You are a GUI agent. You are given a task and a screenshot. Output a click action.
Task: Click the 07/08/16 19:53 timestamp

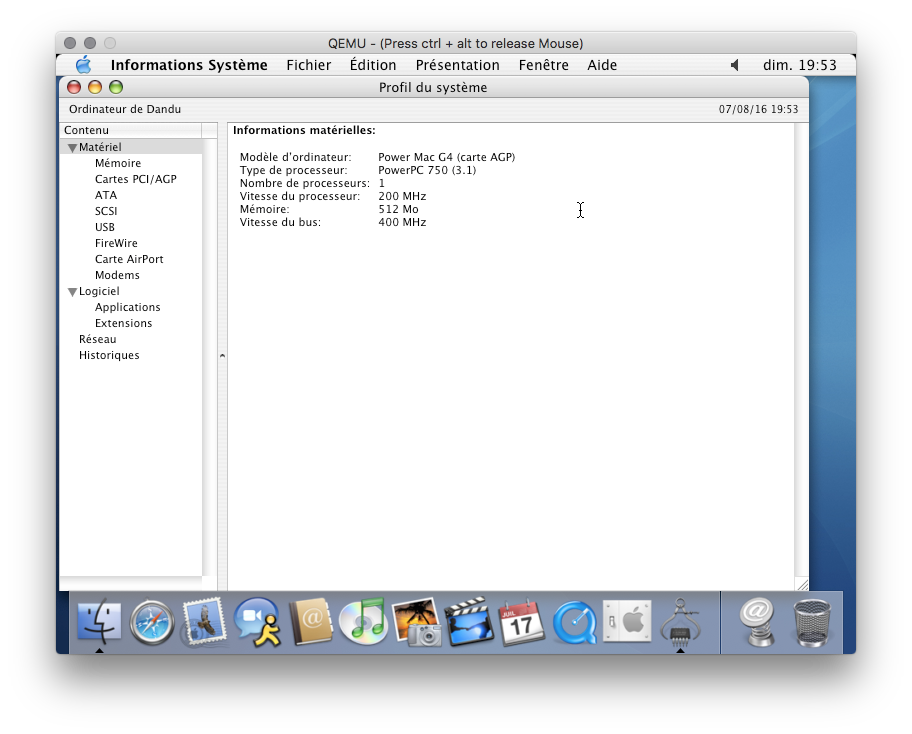758,109
